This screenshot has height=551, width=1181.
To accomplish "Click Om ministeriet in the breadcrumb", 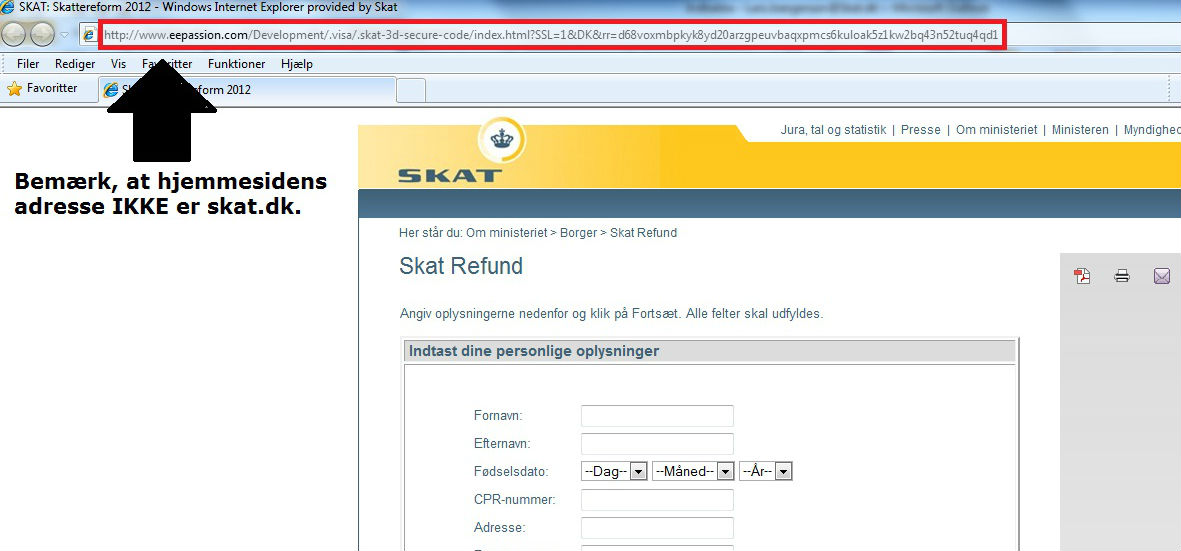I will [x=507, y=233].
